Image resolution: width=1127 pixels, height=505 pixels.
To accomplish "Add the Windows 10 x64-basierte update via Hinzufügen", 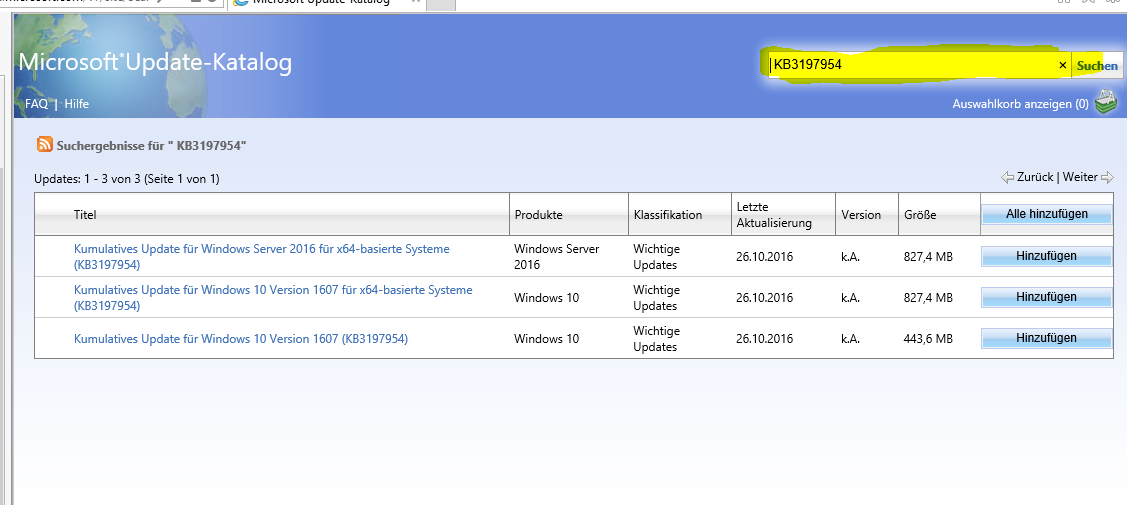I will [x=1046, y=297].
